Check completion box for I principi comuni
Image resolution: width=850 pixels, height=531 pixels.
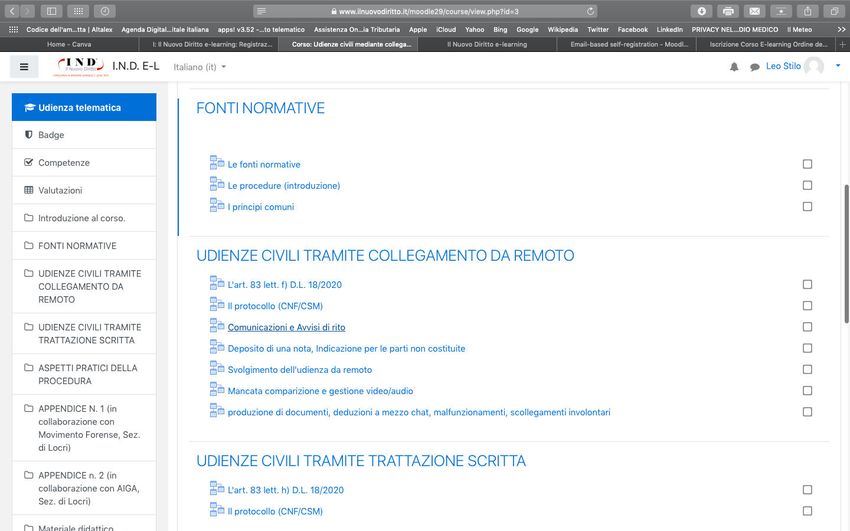coord(807,206)
